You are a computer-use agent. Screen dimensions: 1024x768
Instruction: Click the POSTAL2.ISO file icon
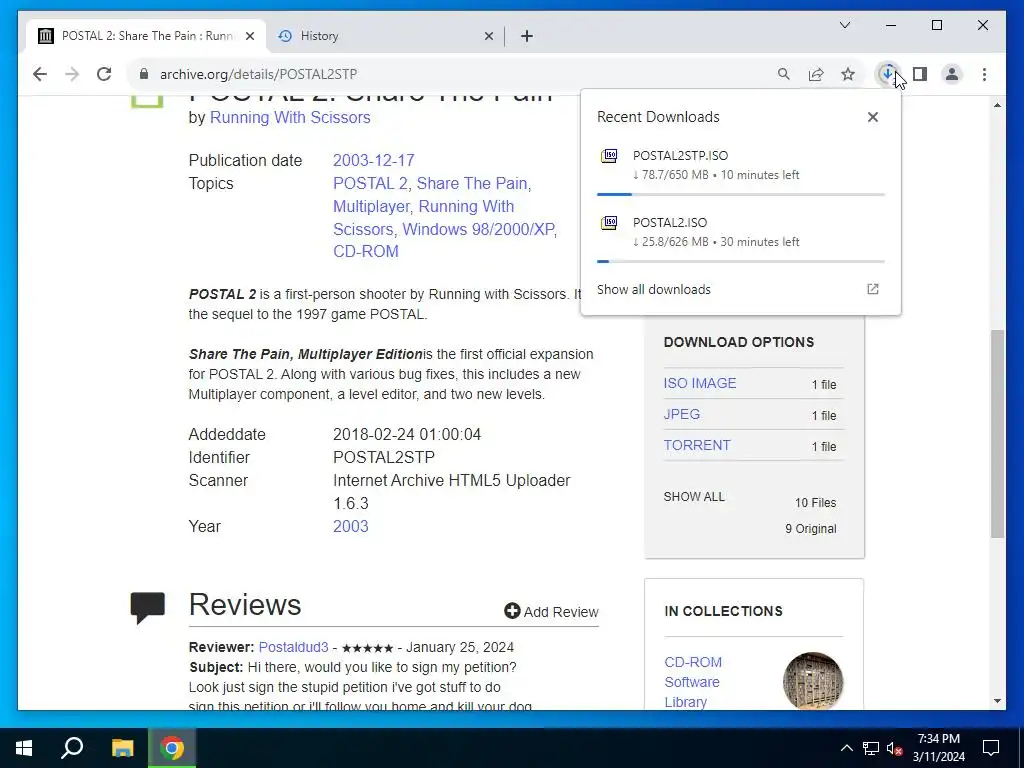609,223
